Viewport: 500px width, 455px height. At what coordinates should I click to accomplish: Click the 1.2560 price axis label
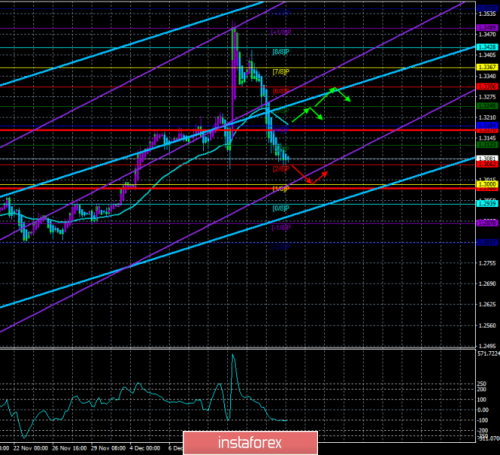point(487,326)
